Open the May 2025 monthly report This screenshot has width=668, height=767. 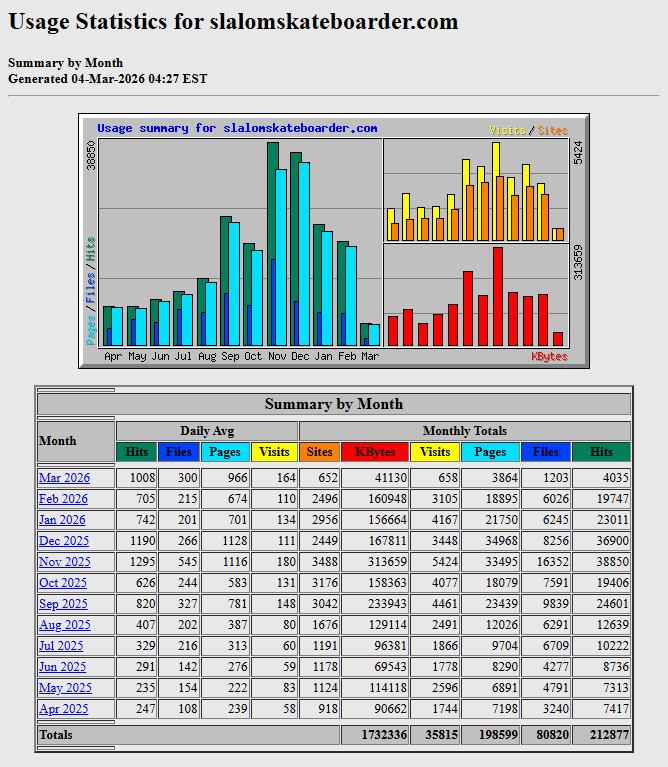pyautogui.click(x=64, y=688)
